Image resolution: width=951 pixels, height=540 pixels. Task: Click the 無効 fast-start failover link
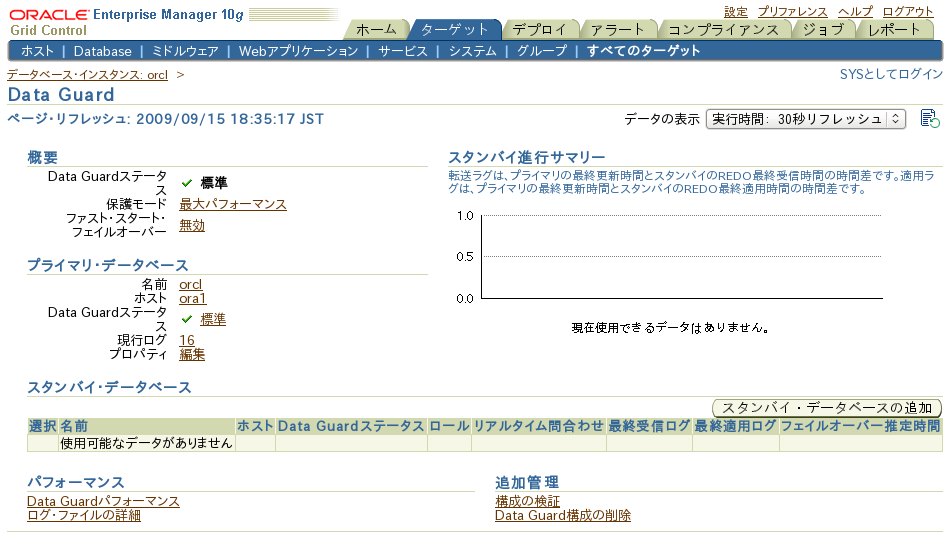pos(192,225)
